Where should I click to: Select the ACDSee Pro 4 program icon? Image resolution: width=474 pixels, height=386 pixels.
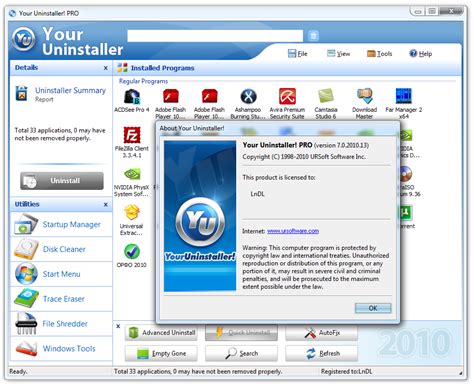[x=132, y=97]
